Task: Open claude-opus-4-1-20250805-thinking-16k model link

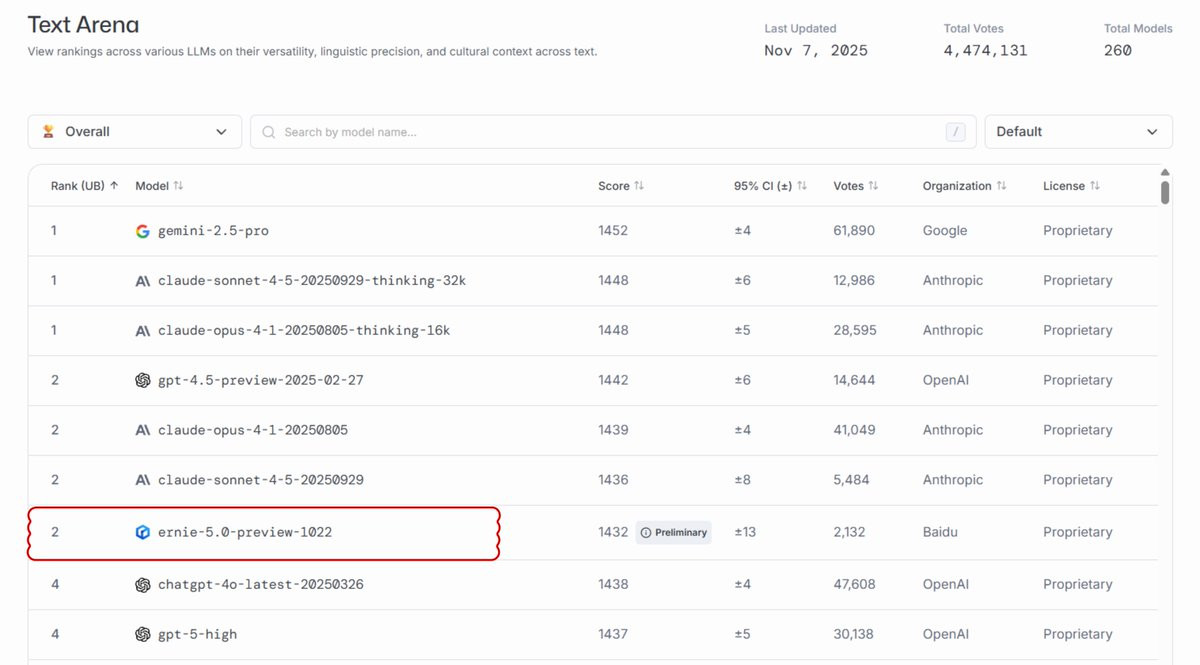Action: [304, 331]
